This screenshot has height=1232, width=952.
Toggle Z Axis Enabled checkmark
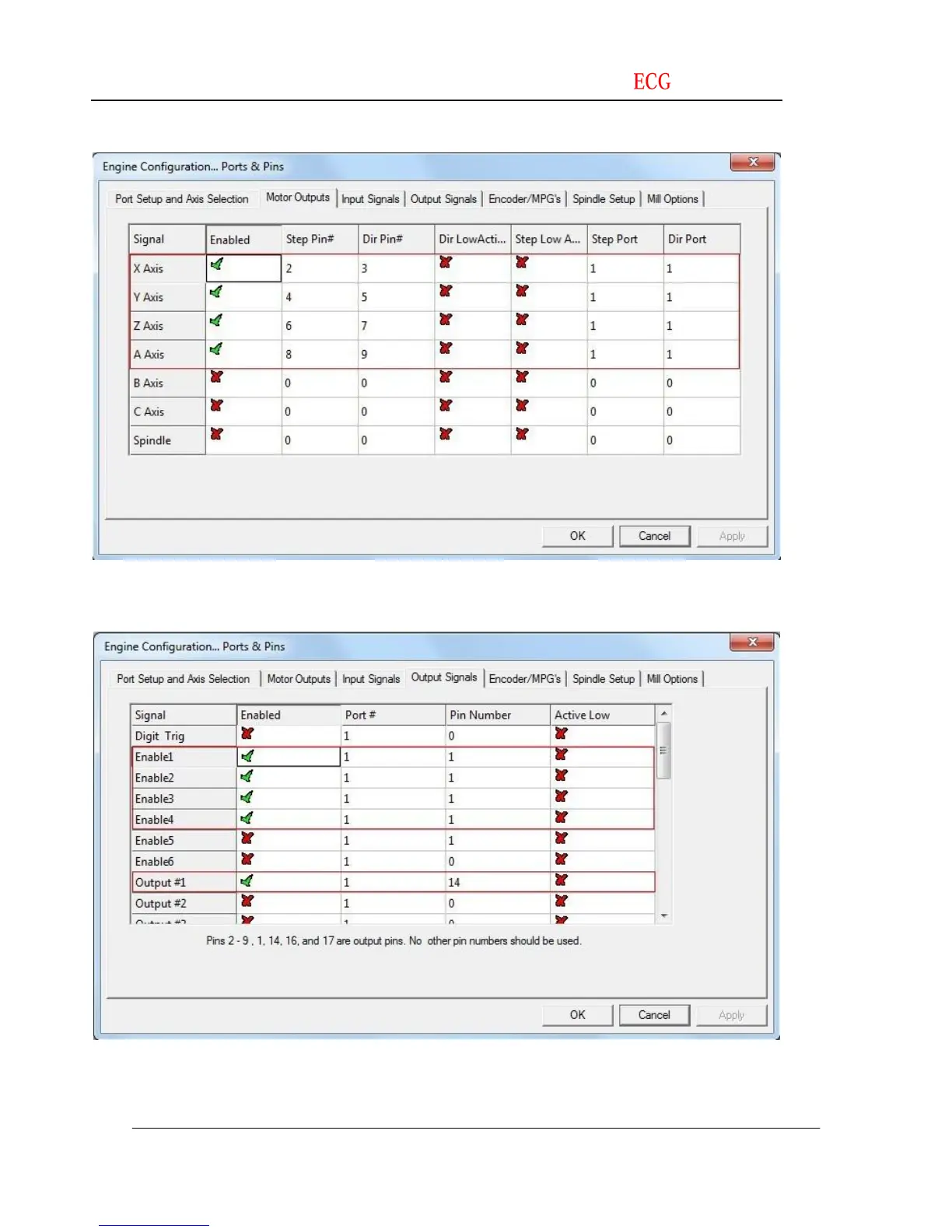(216, 320)
